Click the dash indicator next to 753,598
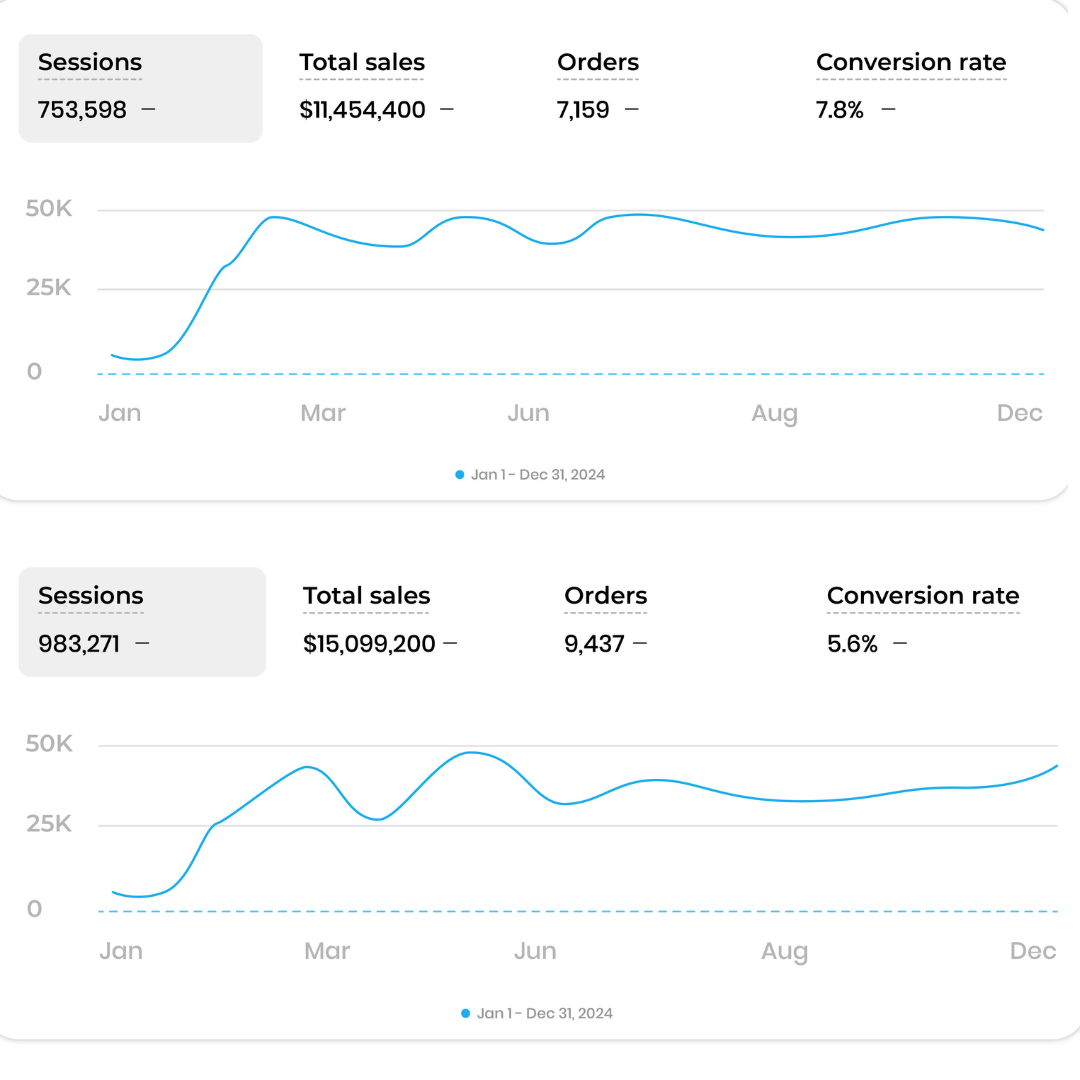The image size is (1080, 1080). click(149, 109)
